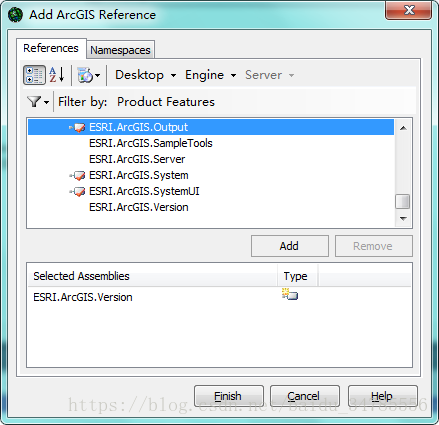Viewport: 439px width, 425px height.
Task: Click the Finish button
Action: pyautogui.click(x=228, y=396)
